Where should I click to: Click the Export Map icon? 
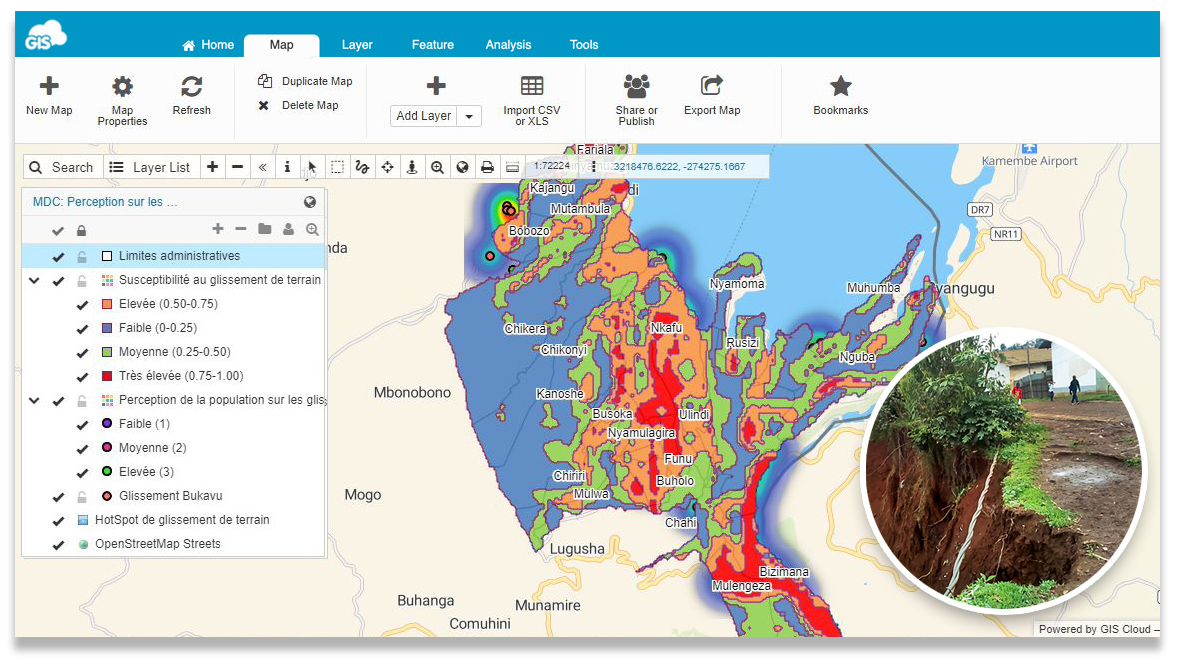click(712, 86)
